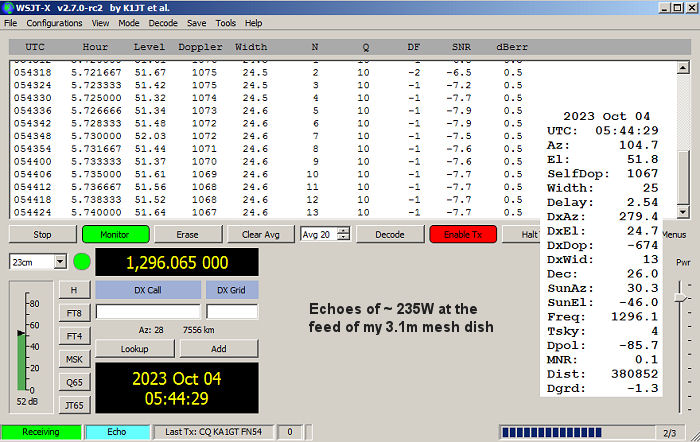700x442 pixels.
Task: Click the date and time clock display
Action: pyautogui.click(x=177, y=388)
